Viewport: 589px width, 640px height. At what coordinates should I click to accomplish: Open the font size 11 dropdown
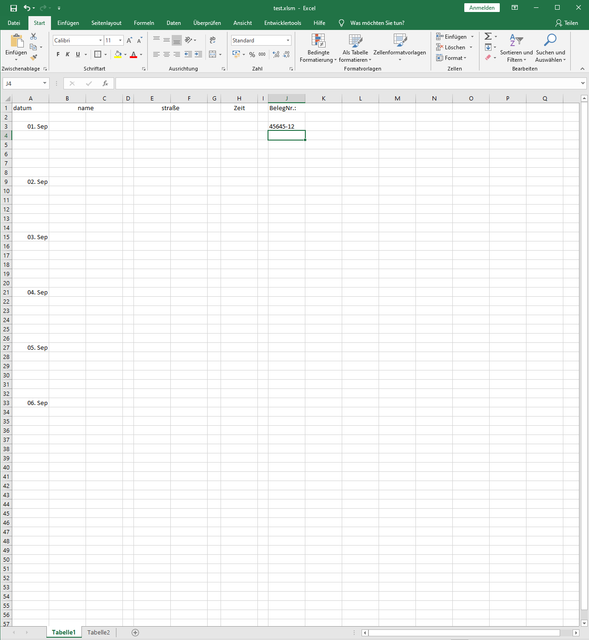[120, 40]
